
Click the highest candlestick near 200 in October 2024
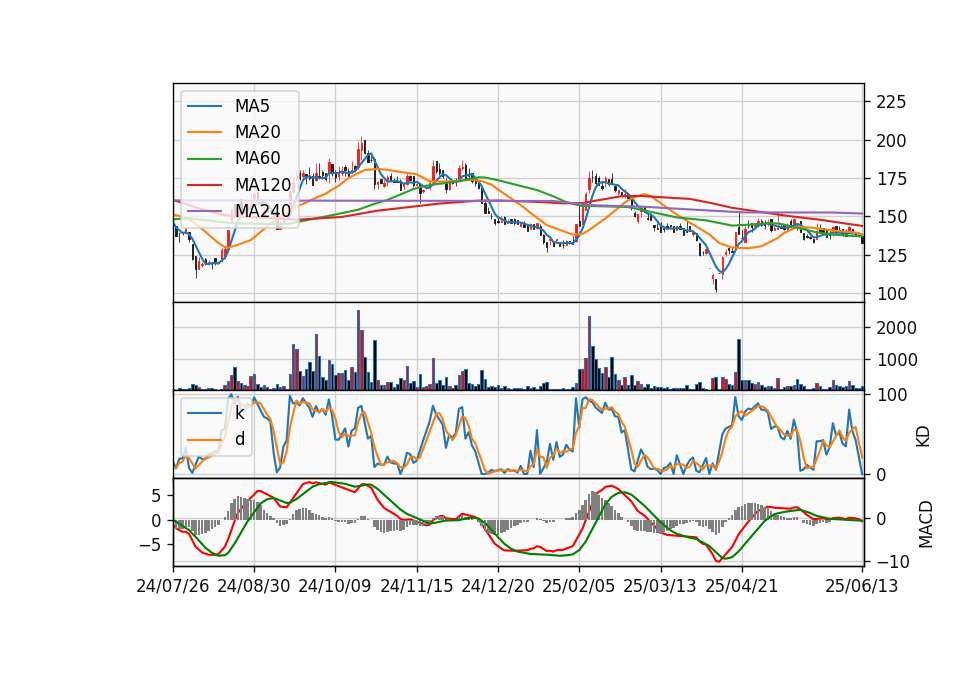click(x=364, y=149)
